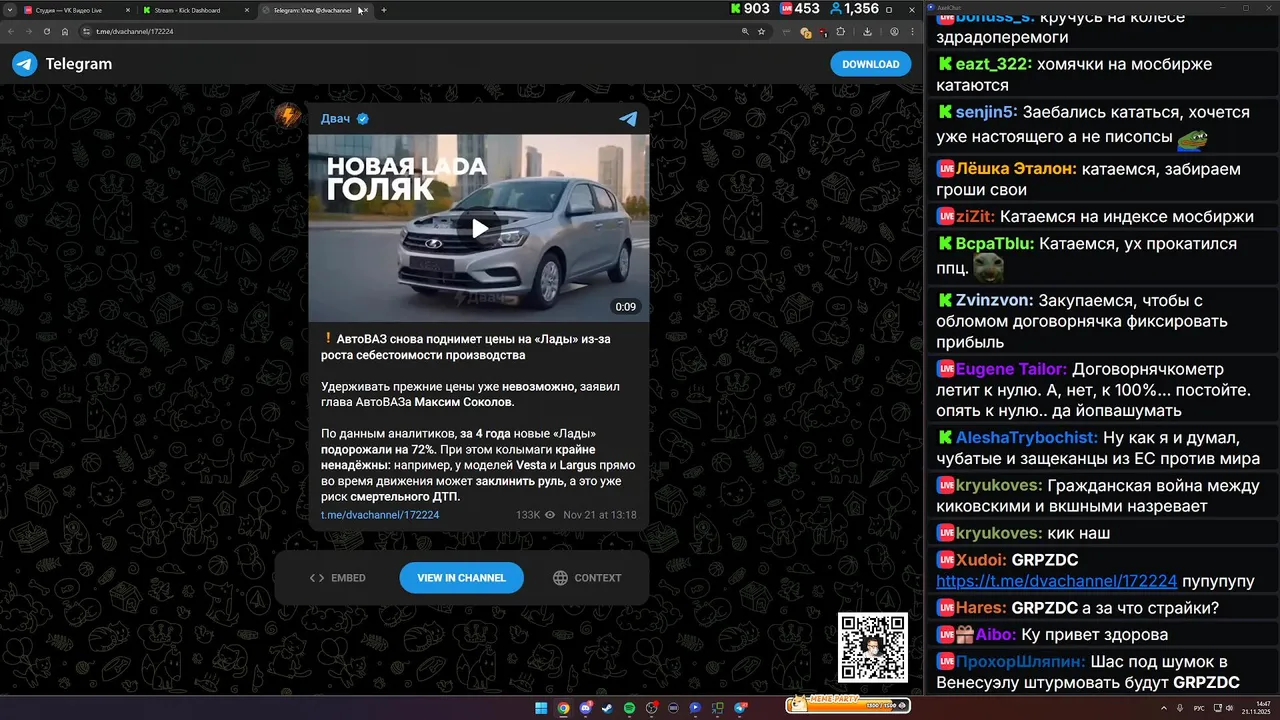Click the zoom magnifier icon in address bar
Screen dimensions: 1280x720
click(745, 31)
